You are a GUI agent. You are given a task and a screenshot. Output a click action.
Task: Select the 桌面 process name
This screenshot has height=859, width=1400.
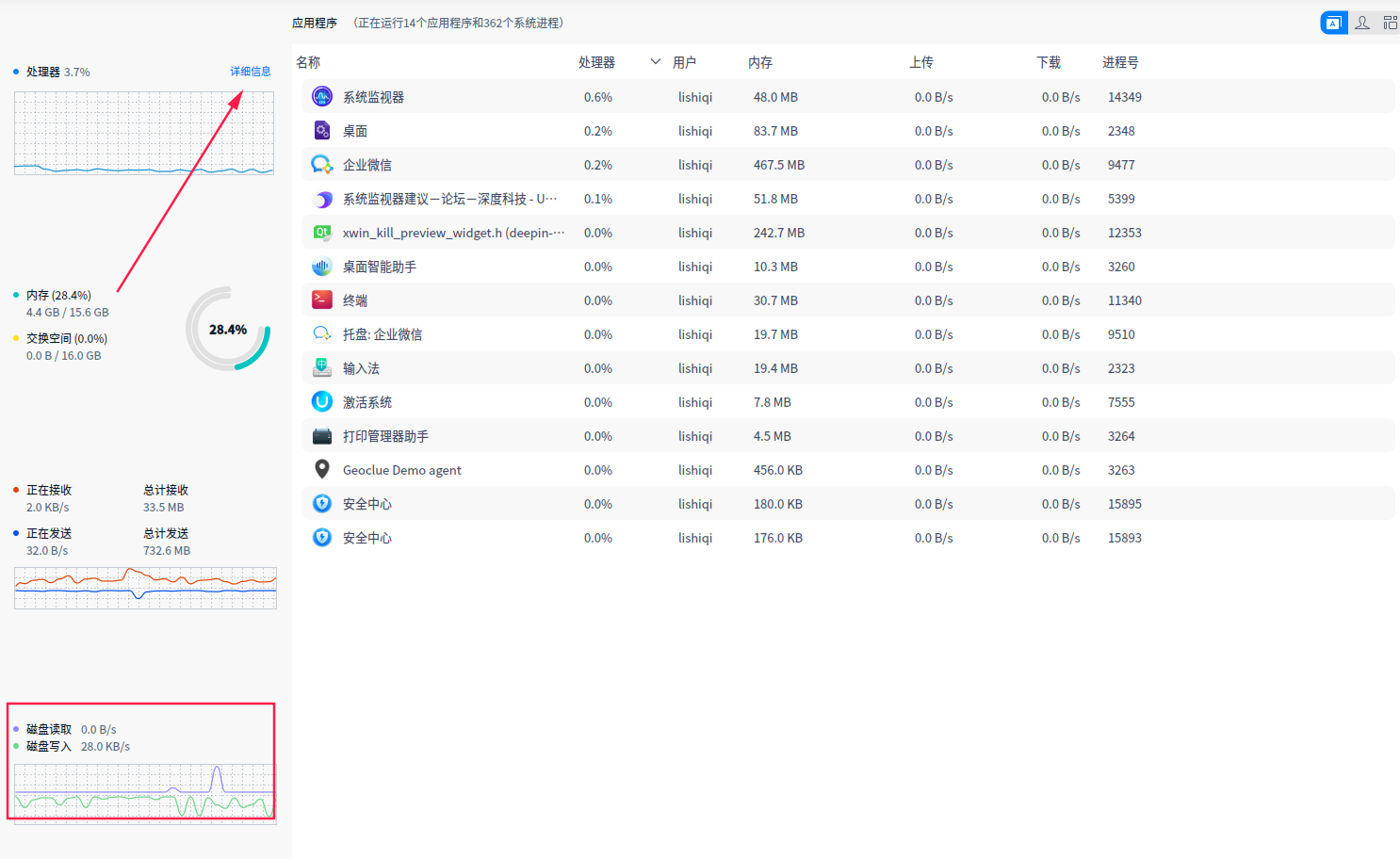[355, 131]
